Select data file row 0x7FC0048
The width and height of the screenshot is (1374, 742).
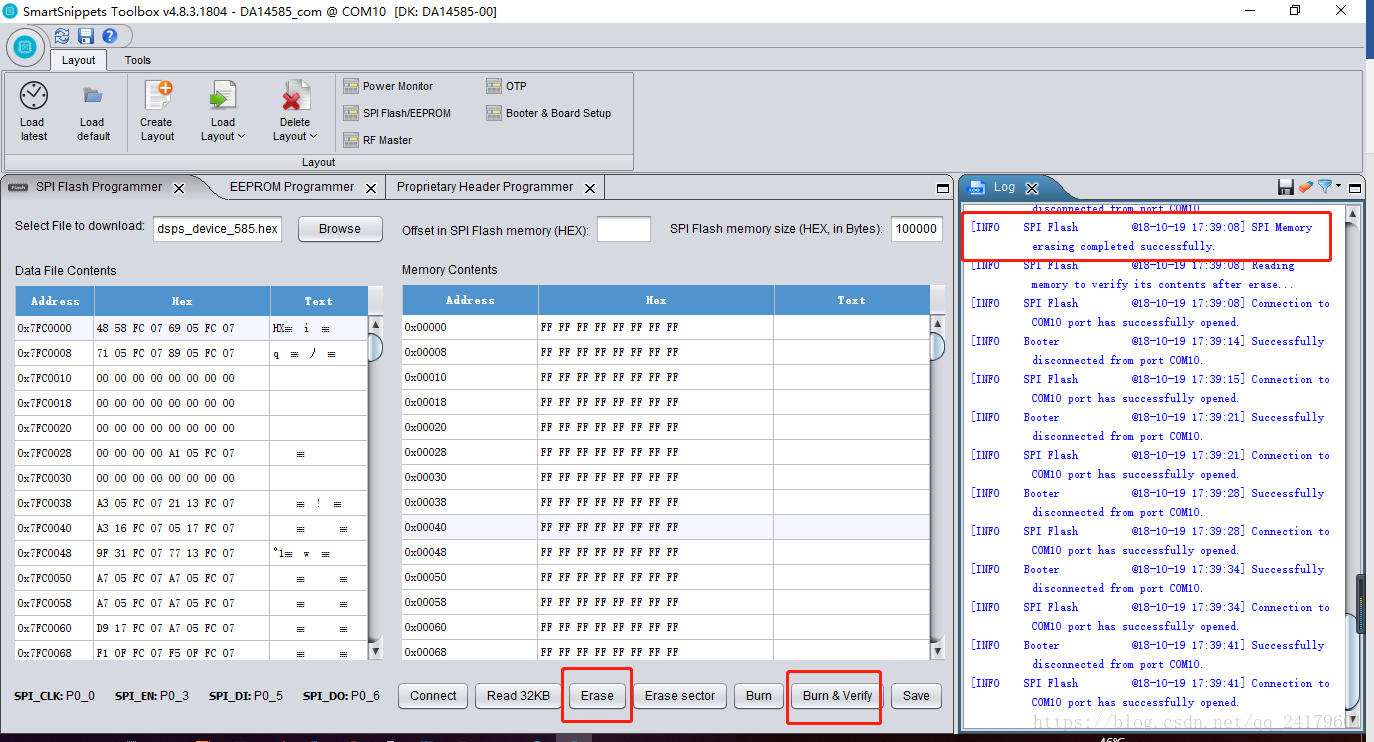click(x=192, y=553)
